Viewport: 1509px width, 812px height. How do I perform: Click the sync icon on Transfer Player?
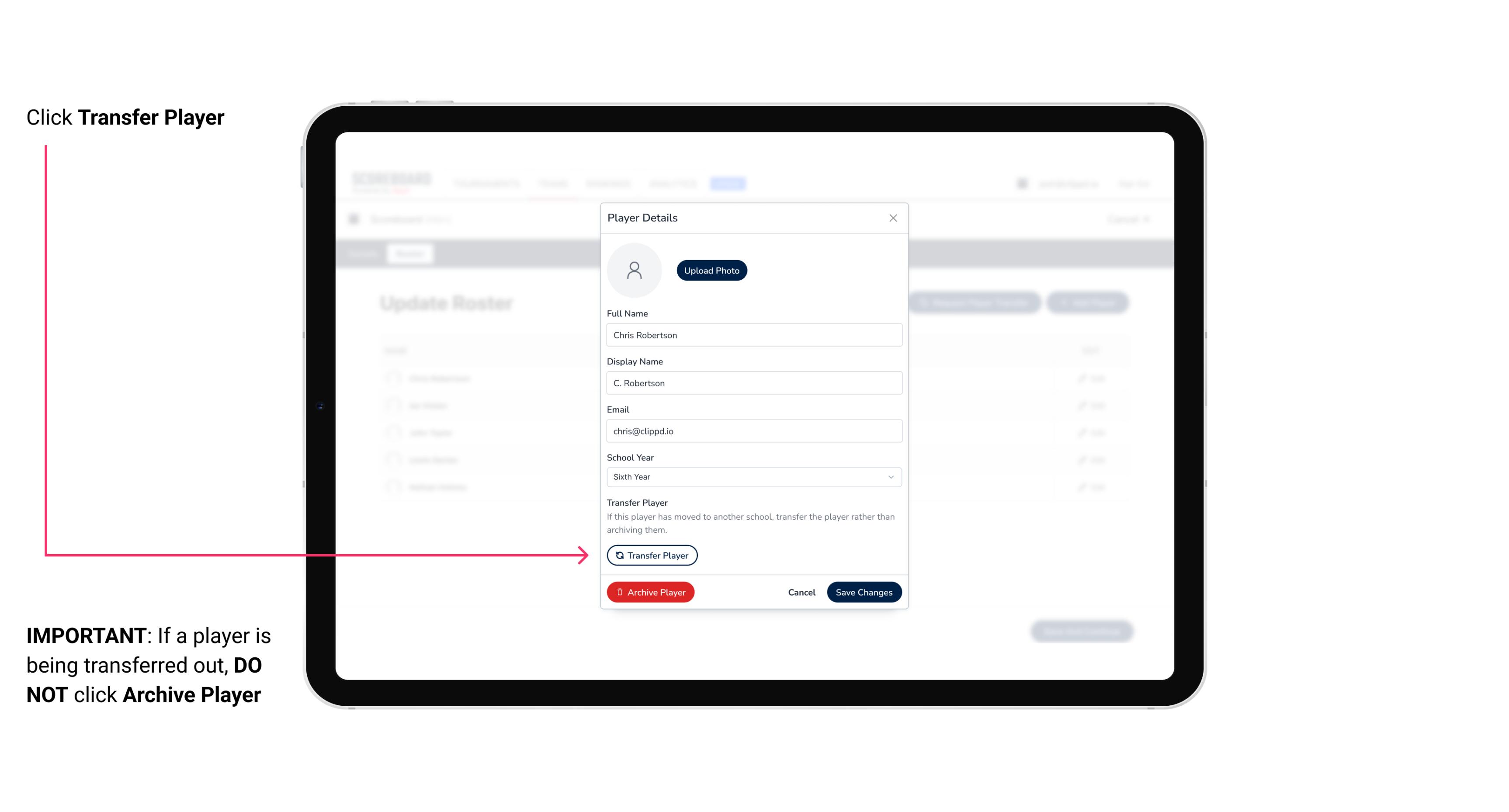pos(618,555)
